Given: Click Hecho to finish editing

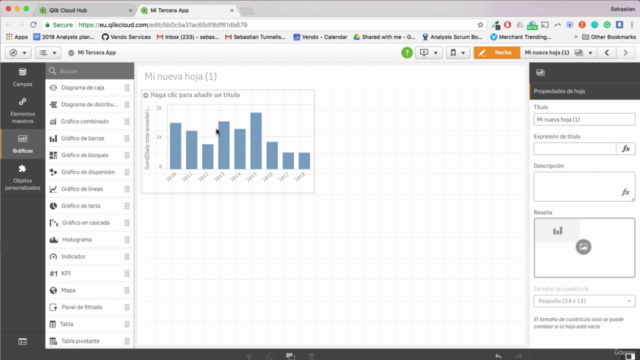Looking at the screenshot, I should [497, 53].
